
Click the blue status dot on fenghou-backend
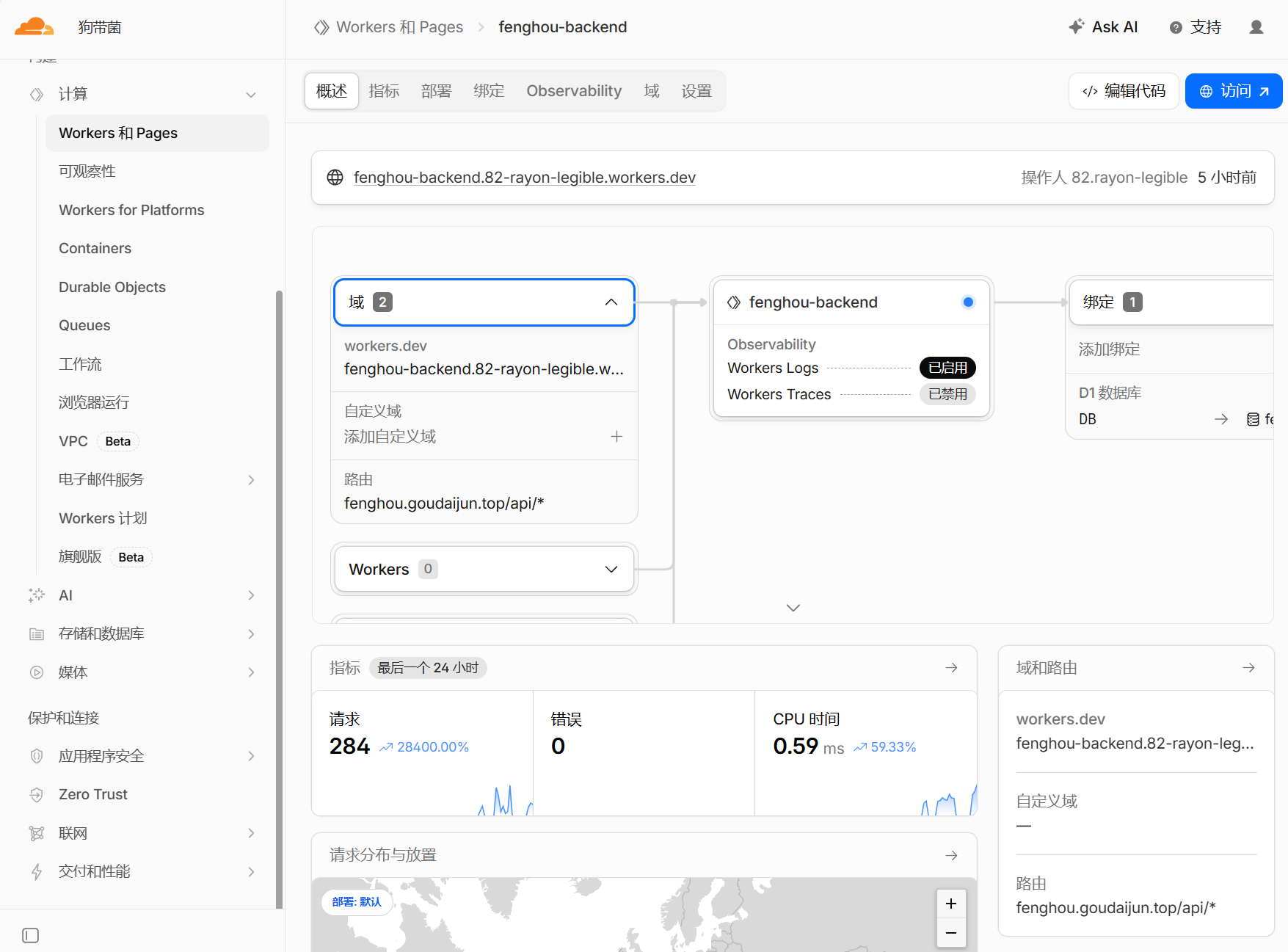pos(968,302)
